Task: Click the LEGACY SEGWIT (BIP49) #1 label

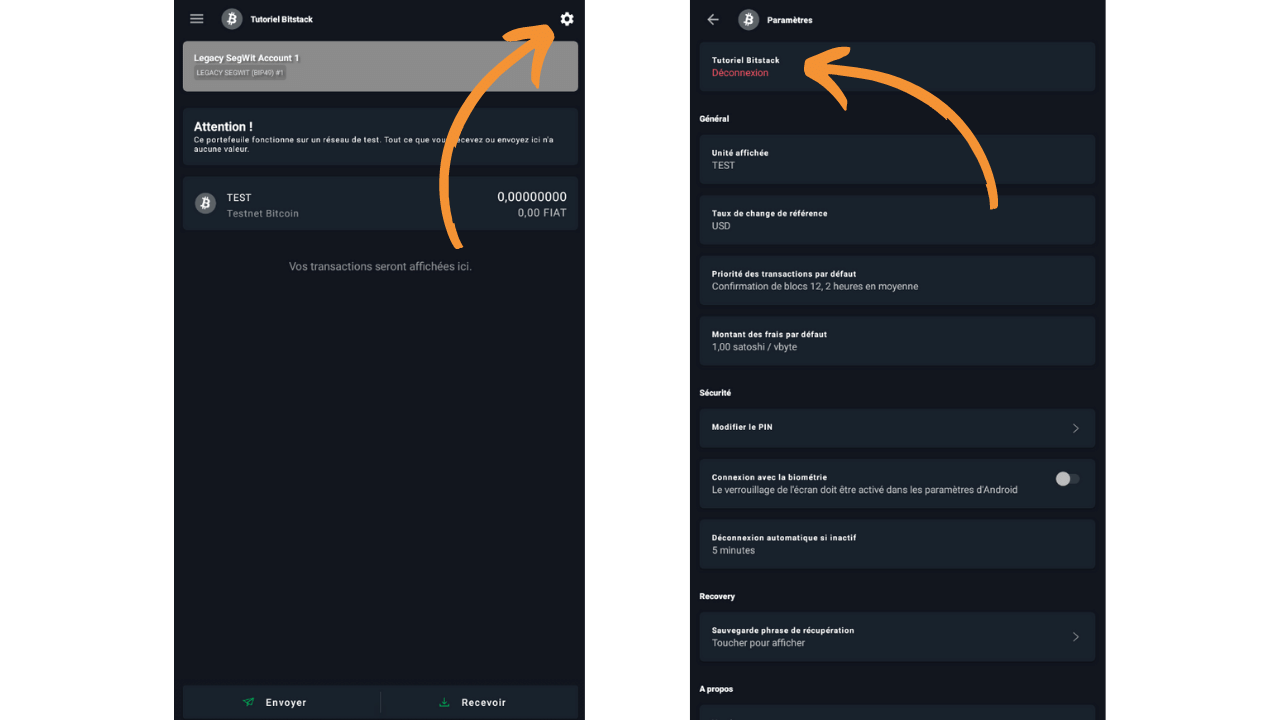Action: pyautogui.click(x=240, y=73)
